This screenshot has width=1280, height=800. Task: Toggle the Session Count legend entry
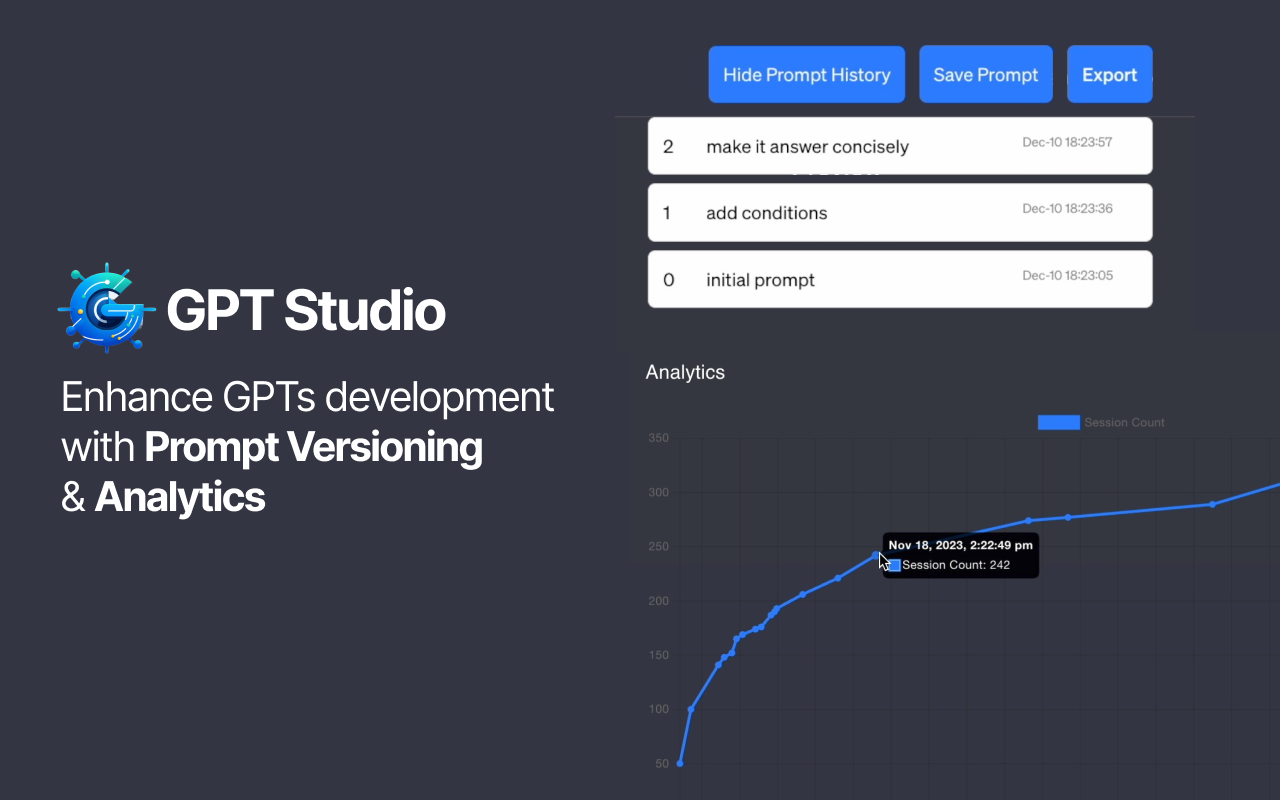1124,422
